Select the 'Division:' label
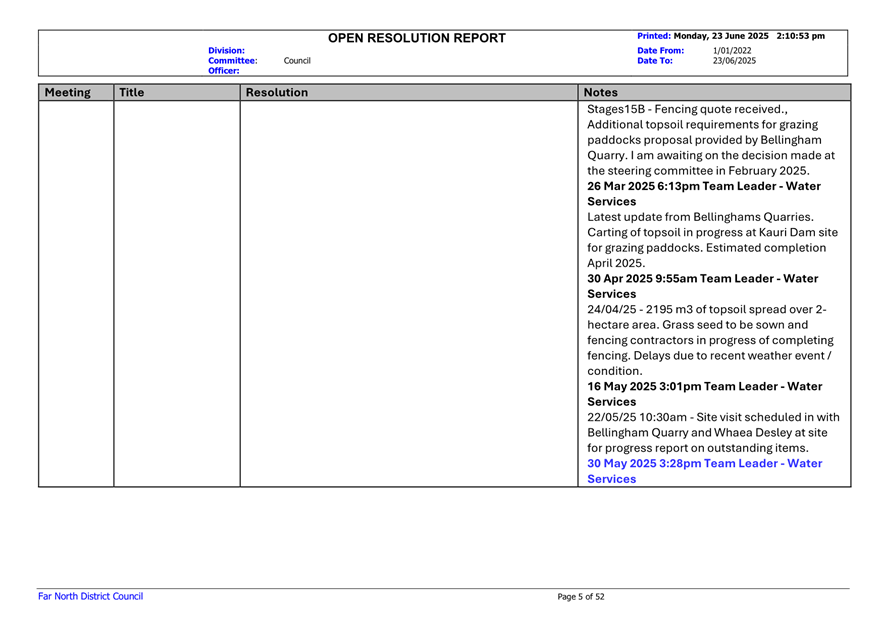This screenshot has width=885, height=626. coord(226,51)
